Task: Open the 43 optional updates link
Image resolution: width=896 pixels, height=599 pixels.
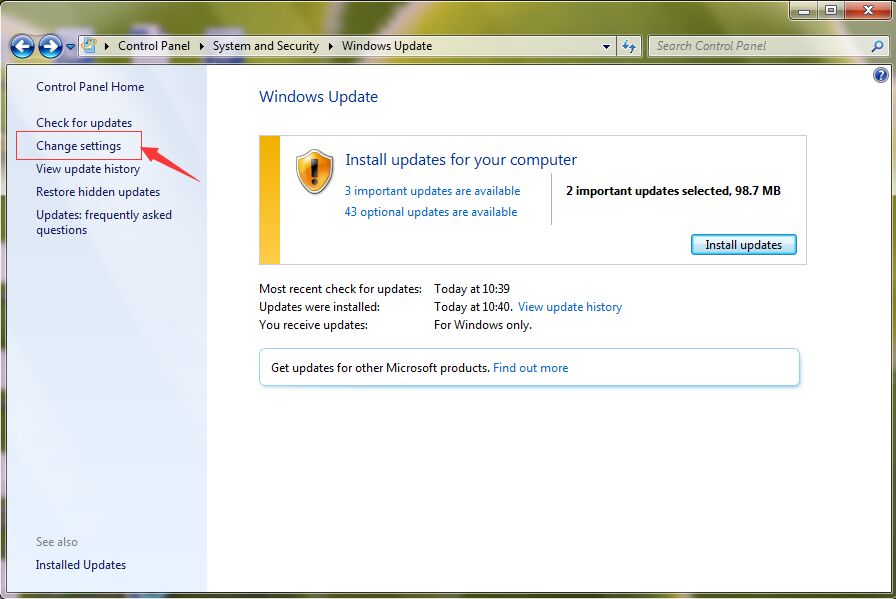Action: click(431, 212)
